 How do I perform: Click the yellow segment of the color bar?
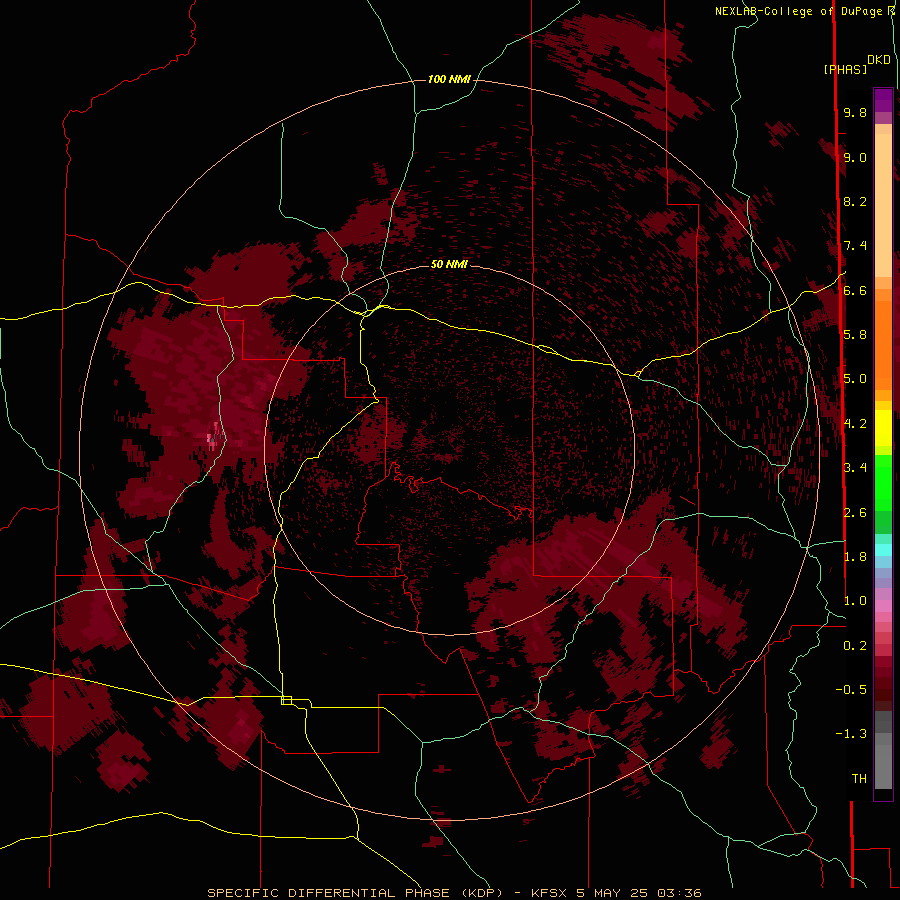883,428
